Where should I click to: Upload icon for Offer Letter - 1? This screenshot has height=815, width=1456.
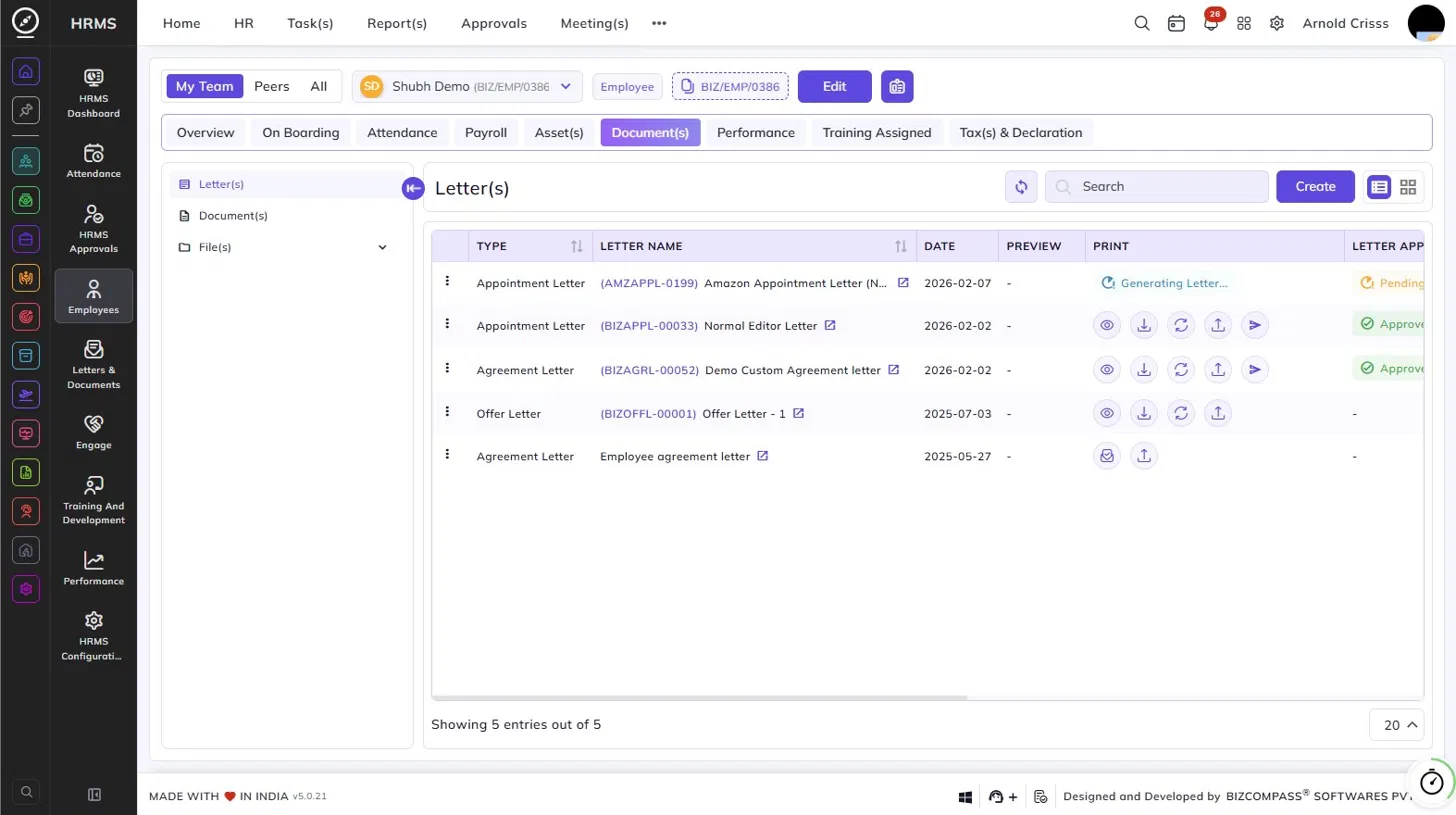pyautogui.click(x=1218, y=413)
